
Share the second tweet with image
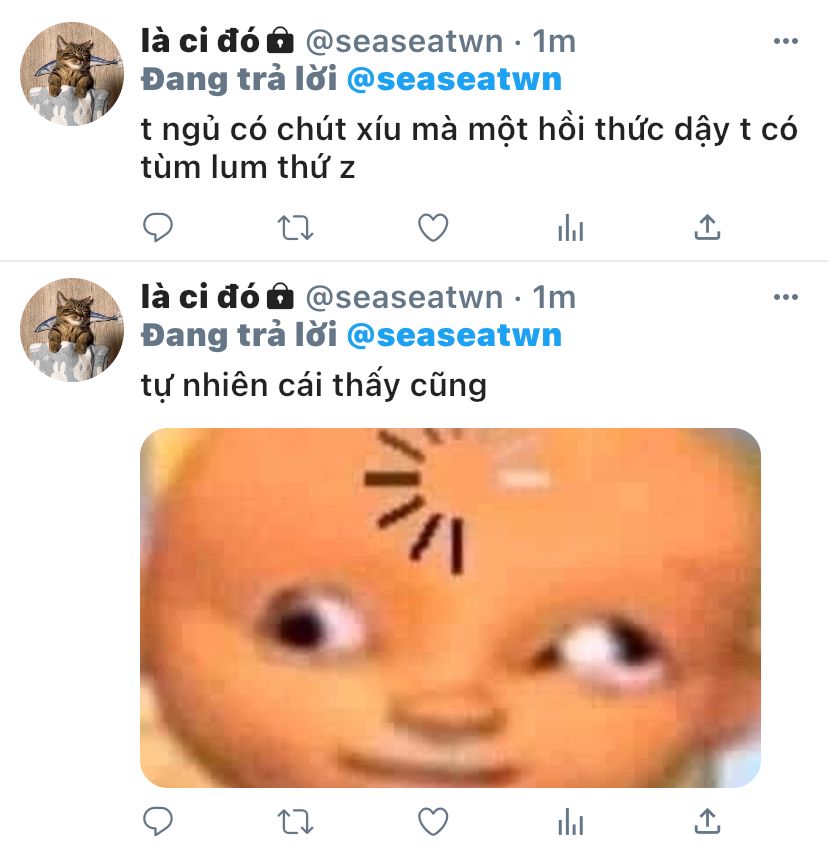(707, 820)
